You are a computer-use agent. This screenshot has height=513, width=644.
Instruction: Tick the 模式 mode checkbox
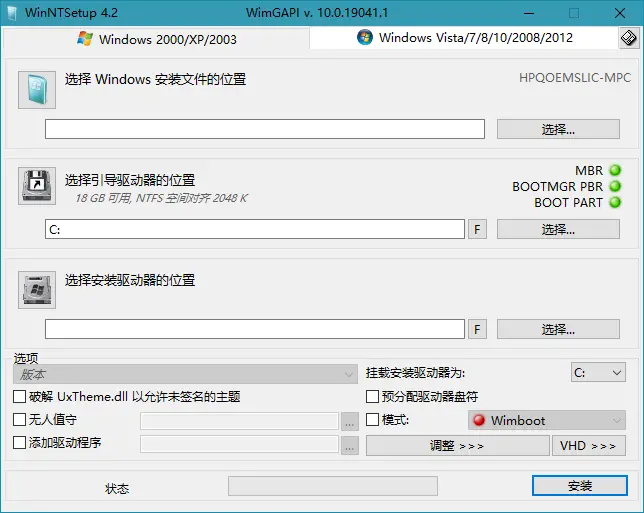pos(372,420)
